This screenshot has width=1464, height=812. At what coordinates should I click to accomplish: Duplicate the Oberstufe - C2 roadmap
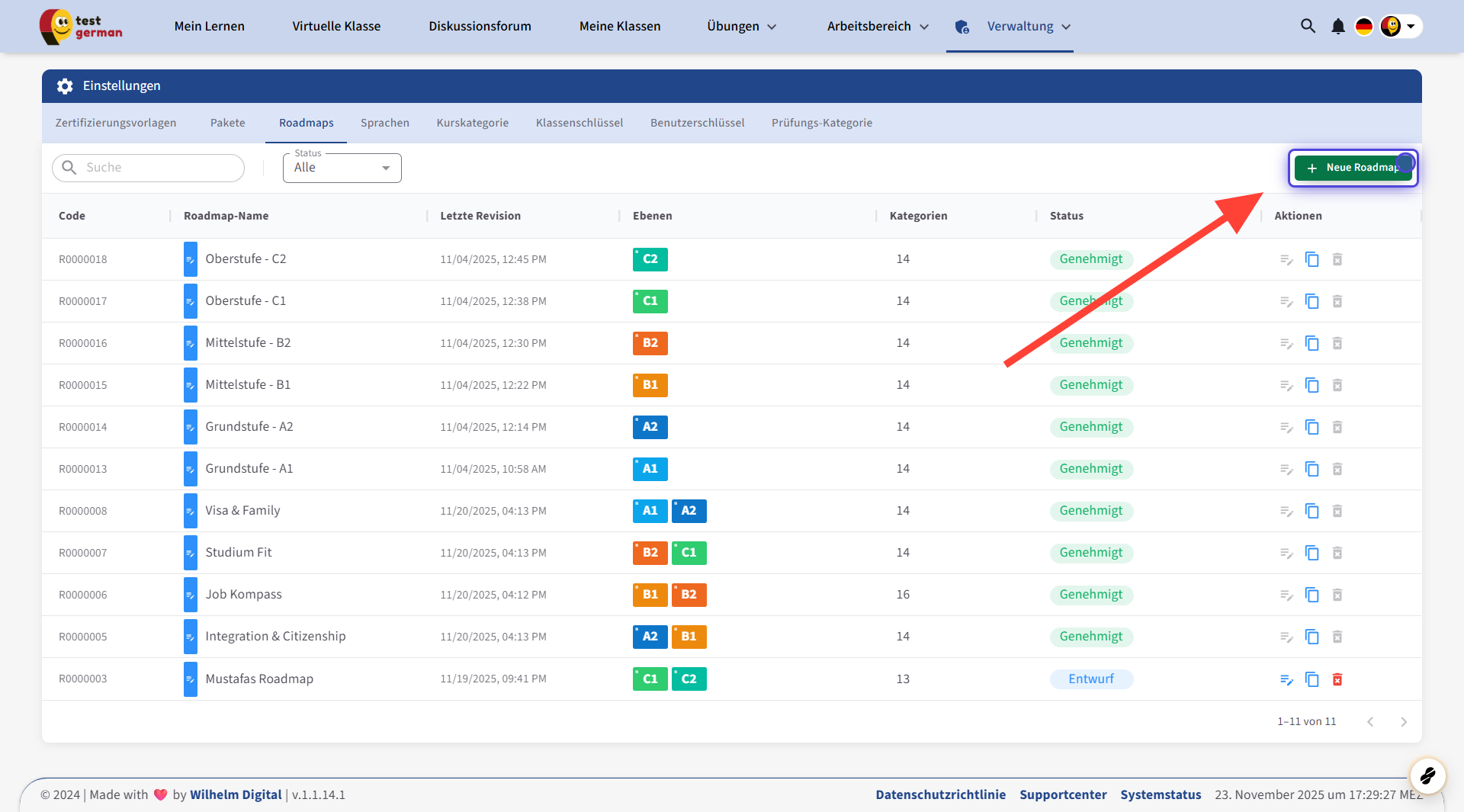[x=1311, y=259]
